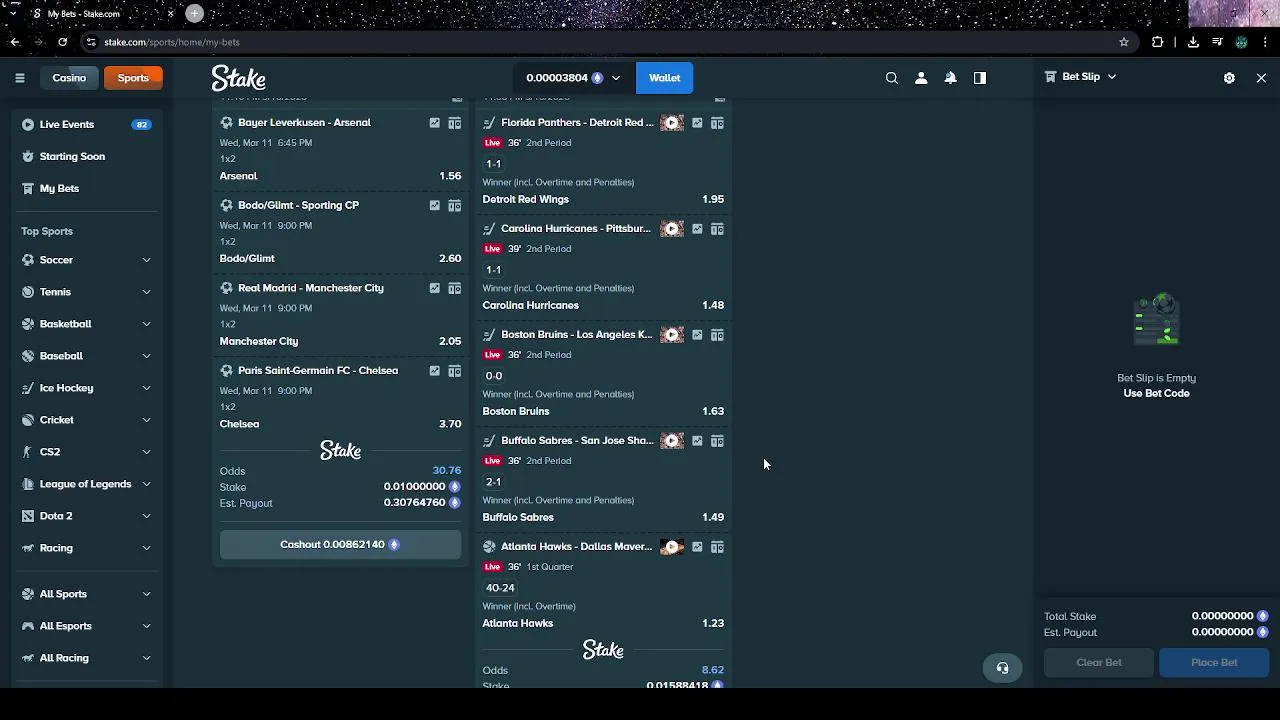Open the balance currency dropdown
The width and height of the screenshot is (1280, 720).
point(573,78)
